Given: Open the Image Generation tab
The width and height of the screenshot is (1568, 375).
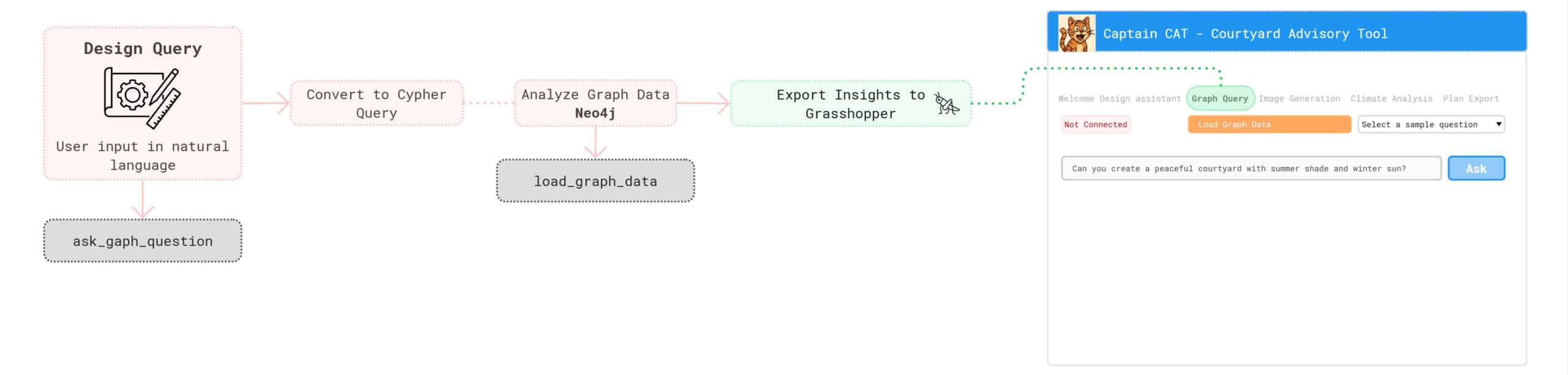Looking at the screenshot, I should click(x=1299, y=98).
